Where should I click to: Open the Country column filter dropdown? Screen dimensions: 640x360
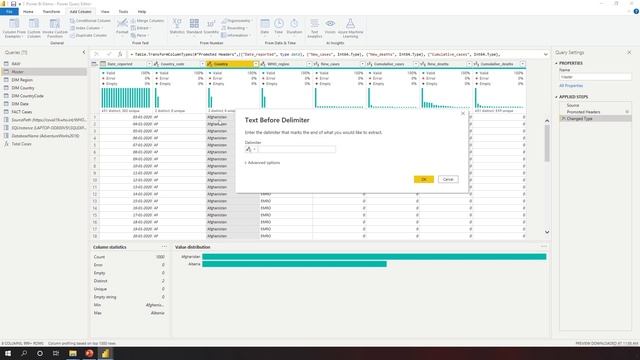coord(256,64)
